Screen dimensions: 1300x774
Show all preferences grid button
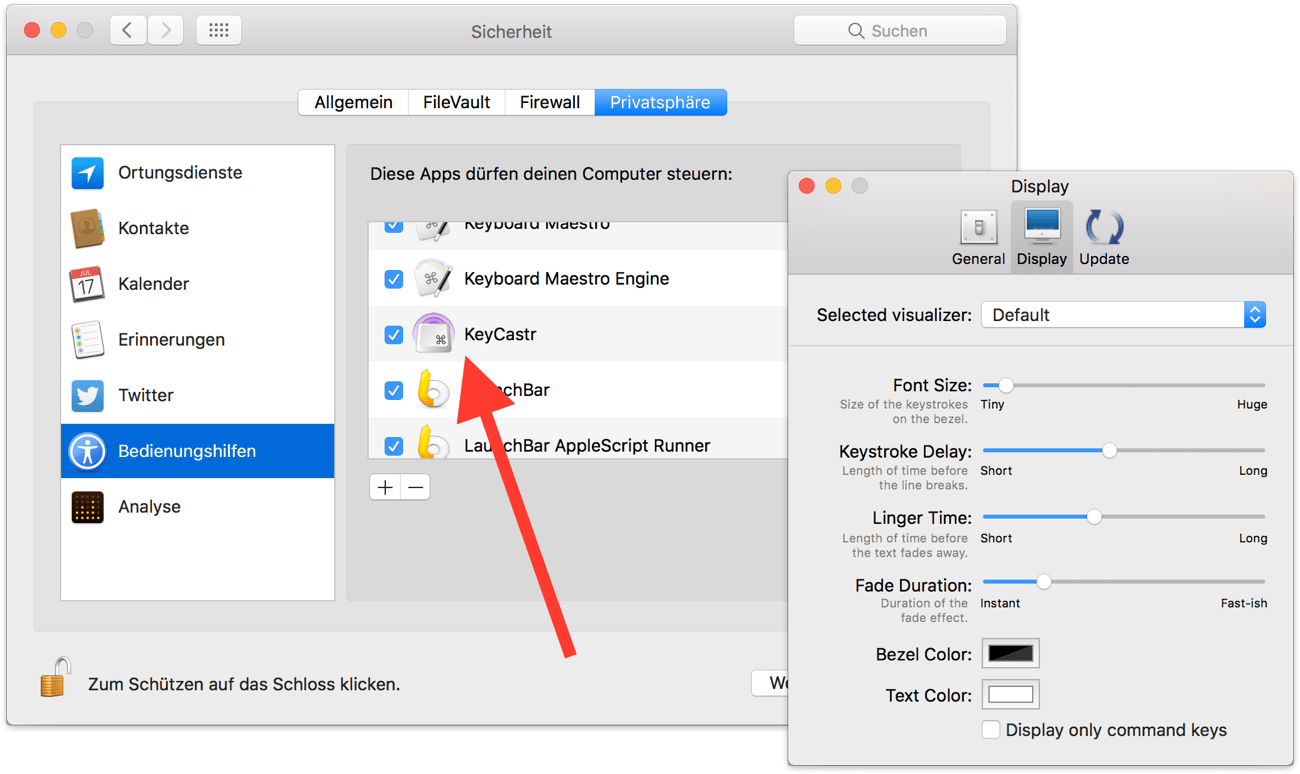click(x=218, y=30)
